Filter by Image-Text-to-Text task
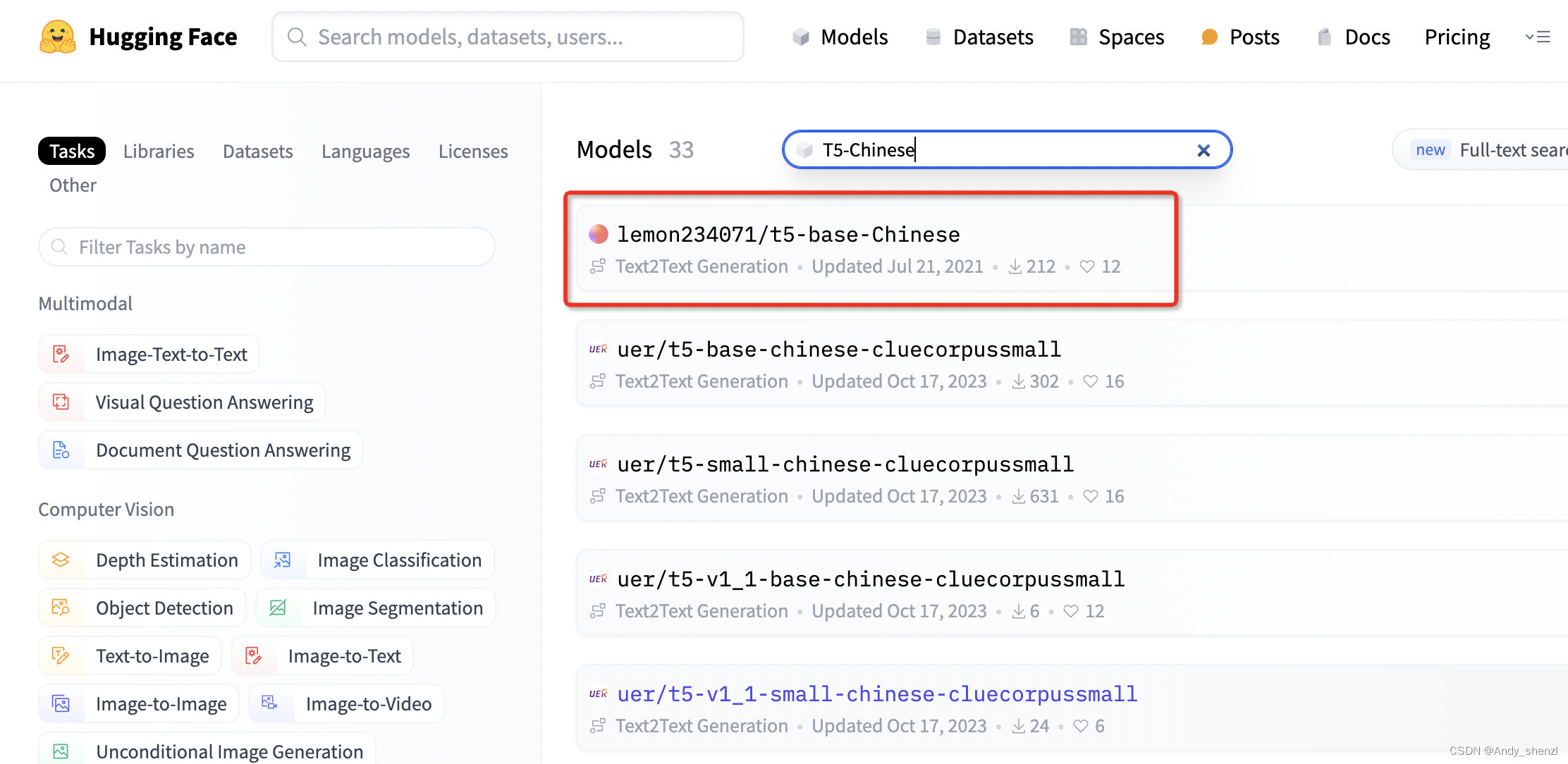1568x764 pixels. pyautogui.click(x=149, y=354)
